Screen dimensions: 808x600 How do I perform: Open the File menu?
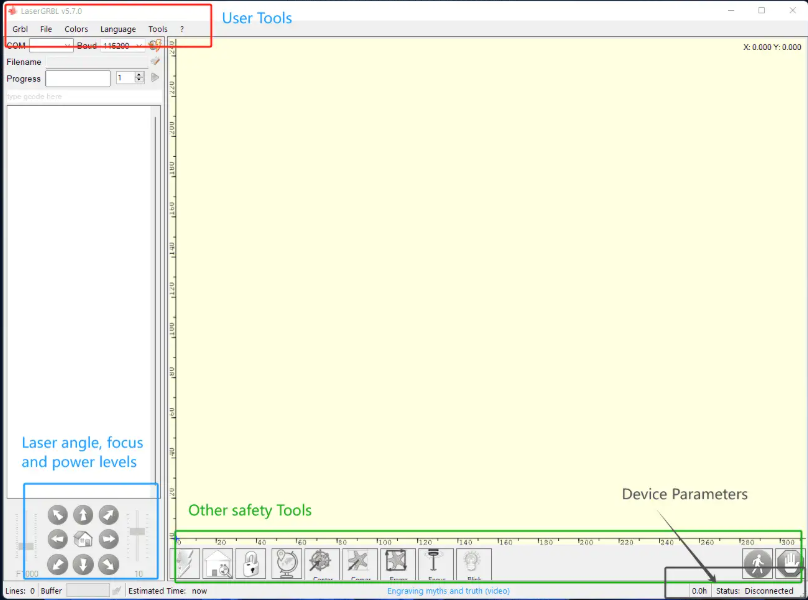46,29
